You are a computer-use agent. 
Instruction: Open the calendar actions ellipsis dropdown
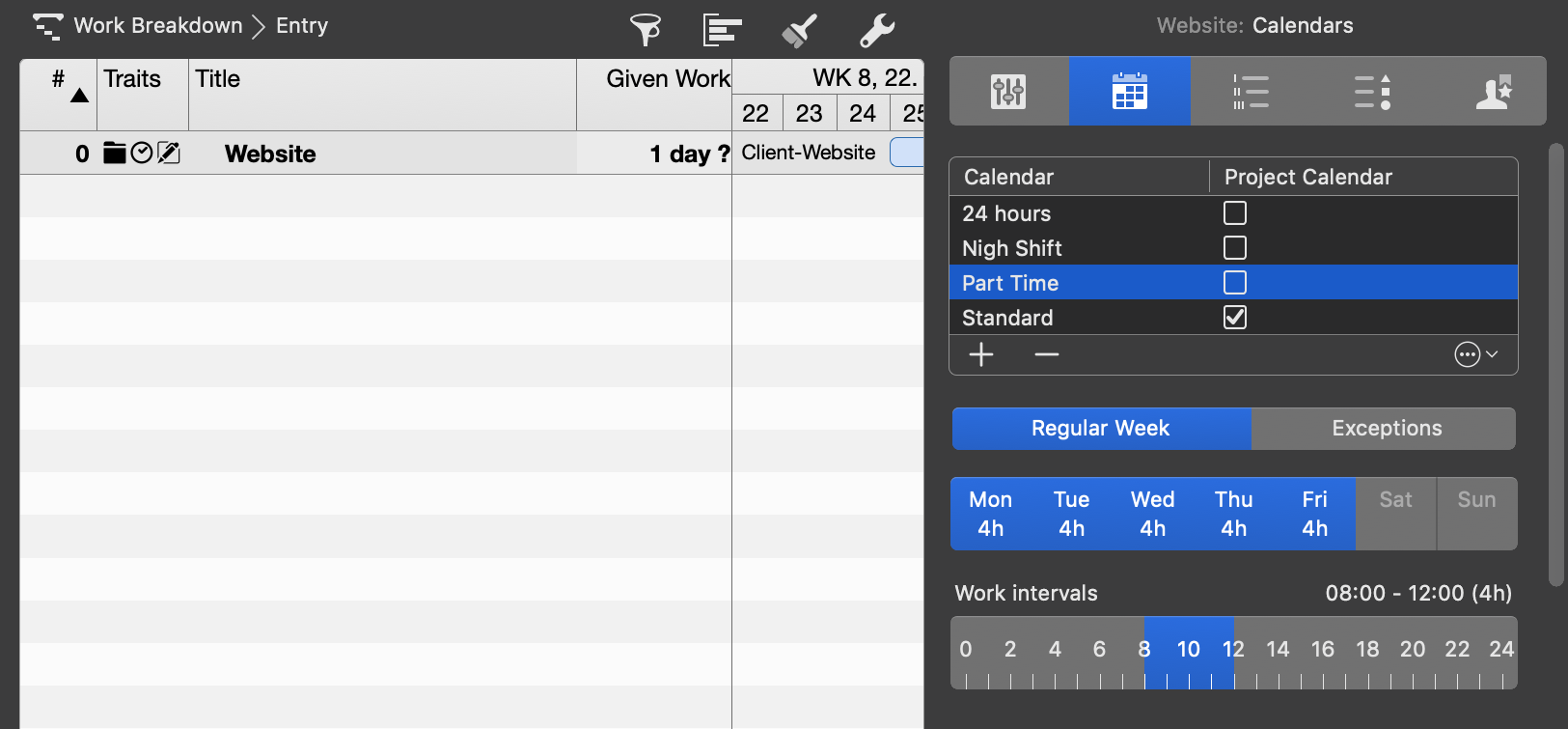1475,355
